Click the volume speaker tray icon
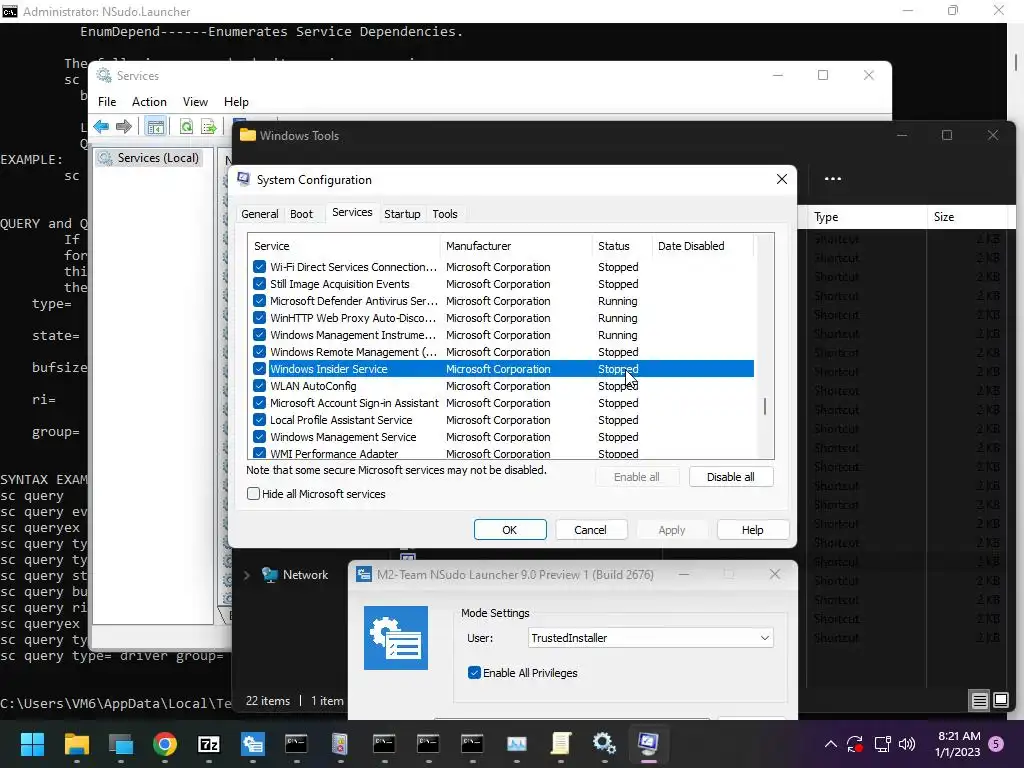The image size is (1024, 768). [907, 744]
